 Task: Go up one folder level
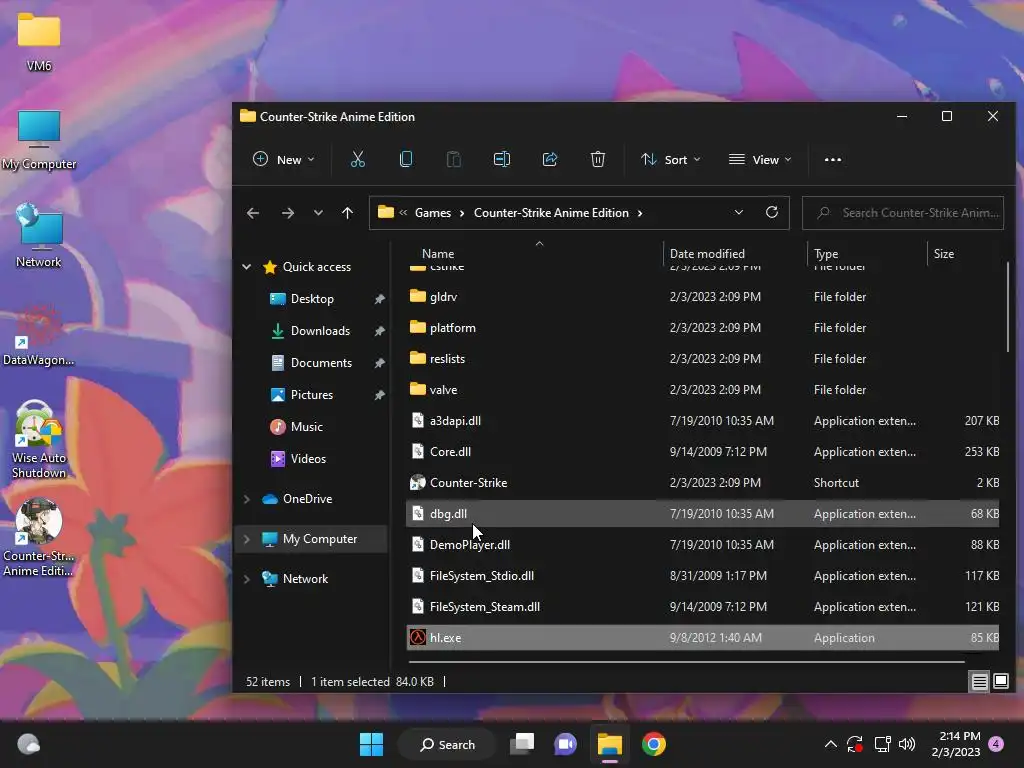coord(347,213)
